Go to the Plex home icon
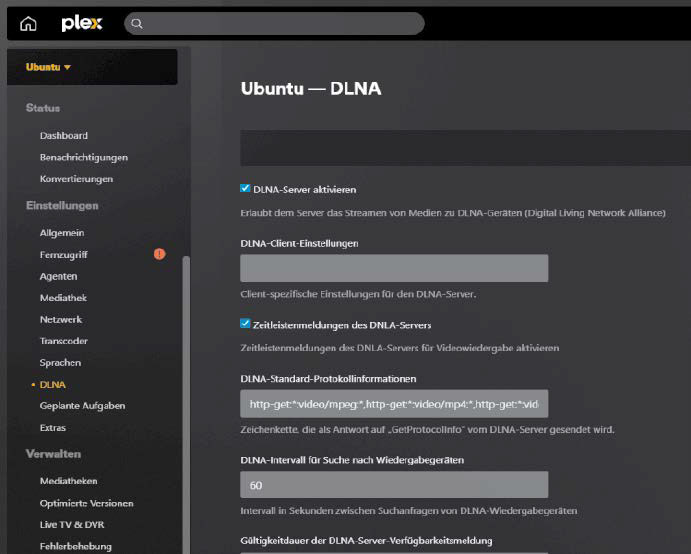Viewport: 691px width, 554px height. pyautogui.click(x=28, y=23)
